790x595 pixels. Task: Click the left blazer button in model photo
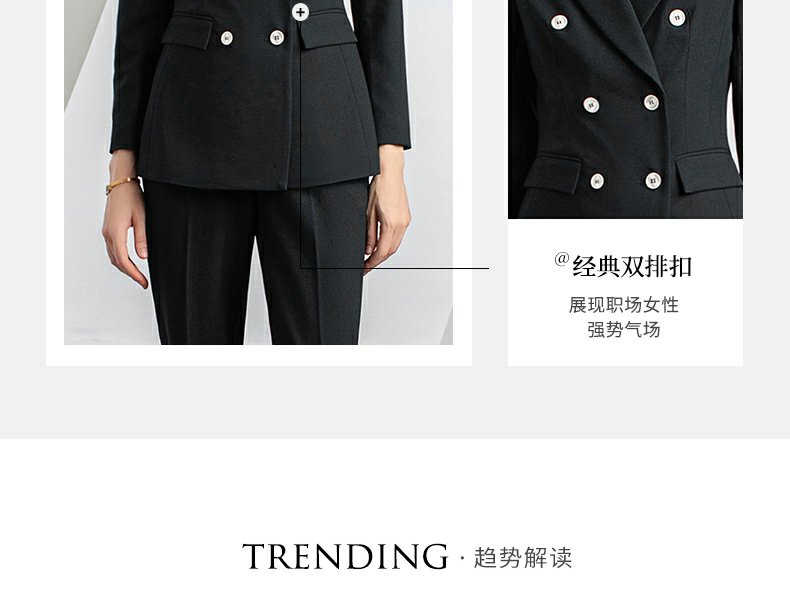tap(227, 38)
